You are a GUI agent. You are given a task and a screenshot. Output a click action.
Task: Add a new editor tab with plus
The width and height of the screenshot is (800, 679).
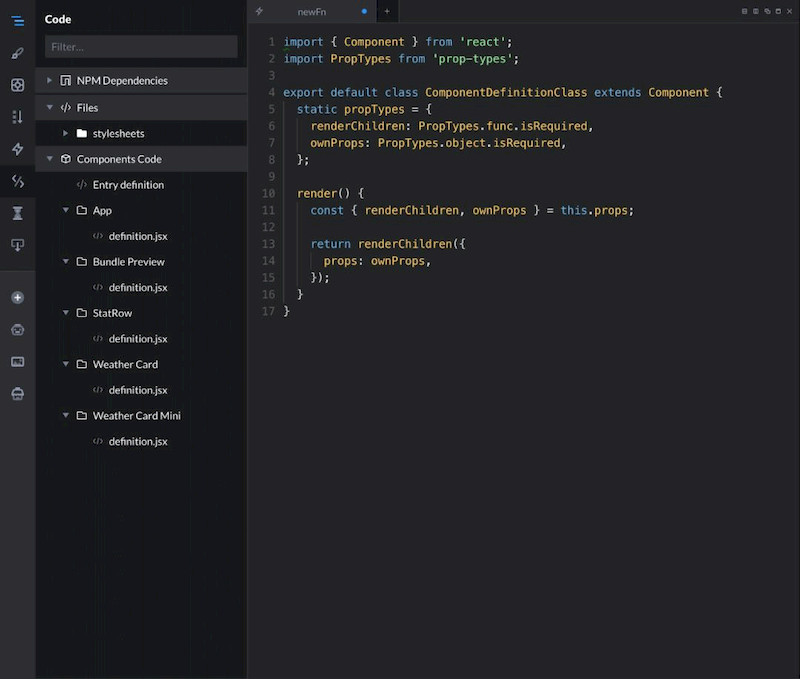[387, 11]
